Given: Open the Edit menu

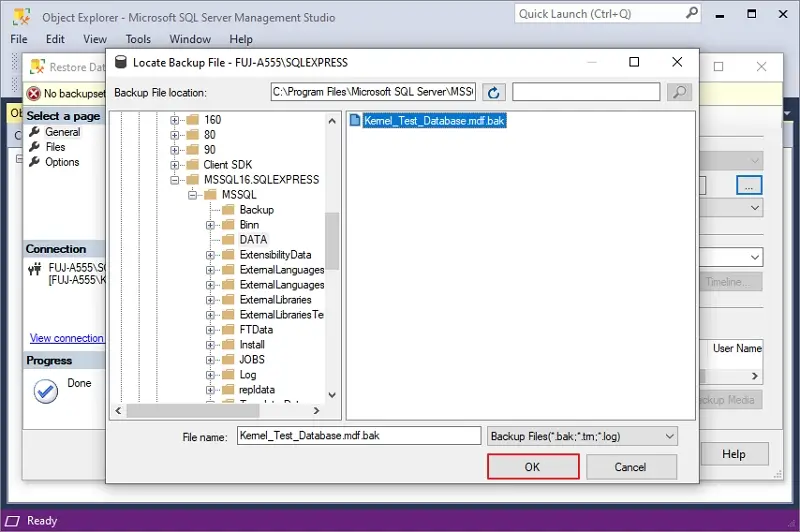Looking at the screenshot, I should 55,39.
